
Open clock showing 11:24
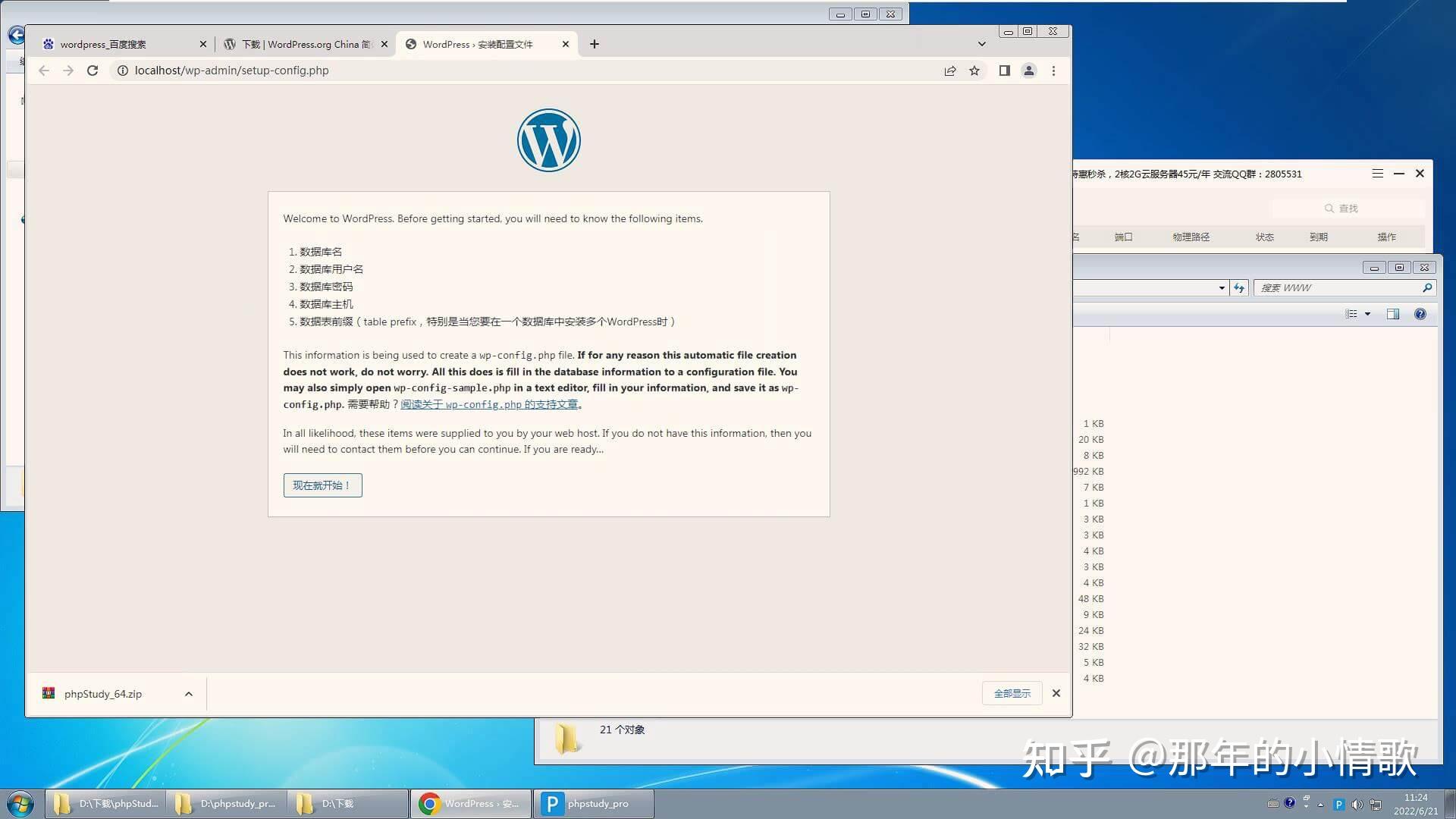pyautogui.click(x=1415, y=804)
